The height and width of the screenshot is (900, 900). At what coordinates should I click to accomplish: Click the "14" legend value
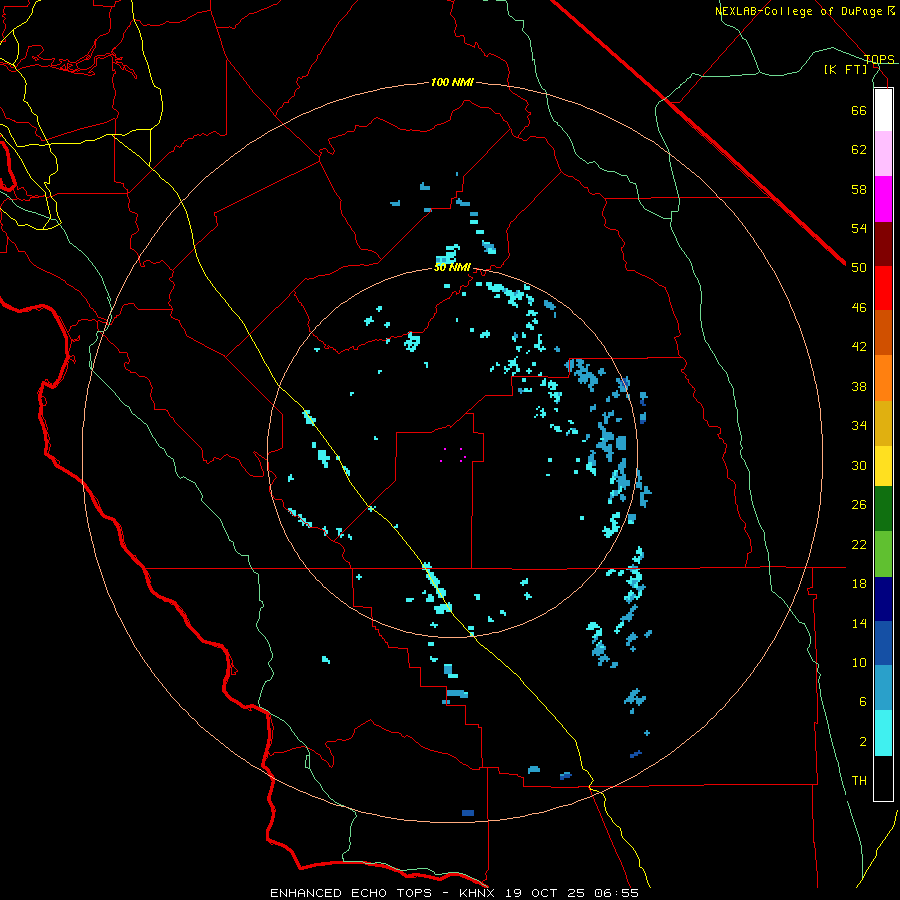(859, 623)
